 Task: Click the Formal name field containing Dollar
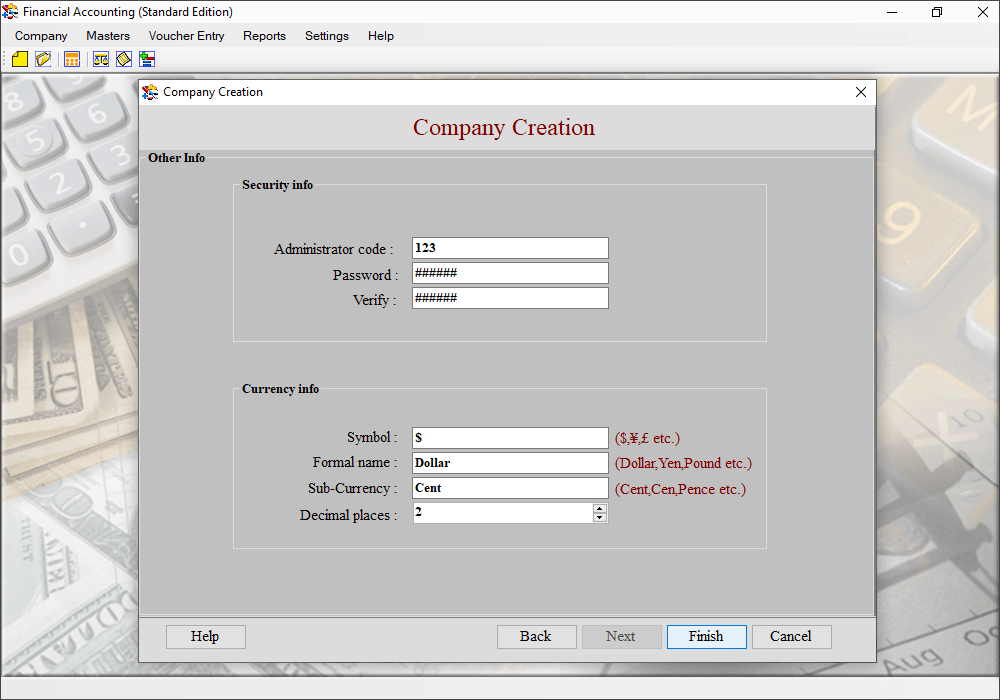[x=510, y=463]
